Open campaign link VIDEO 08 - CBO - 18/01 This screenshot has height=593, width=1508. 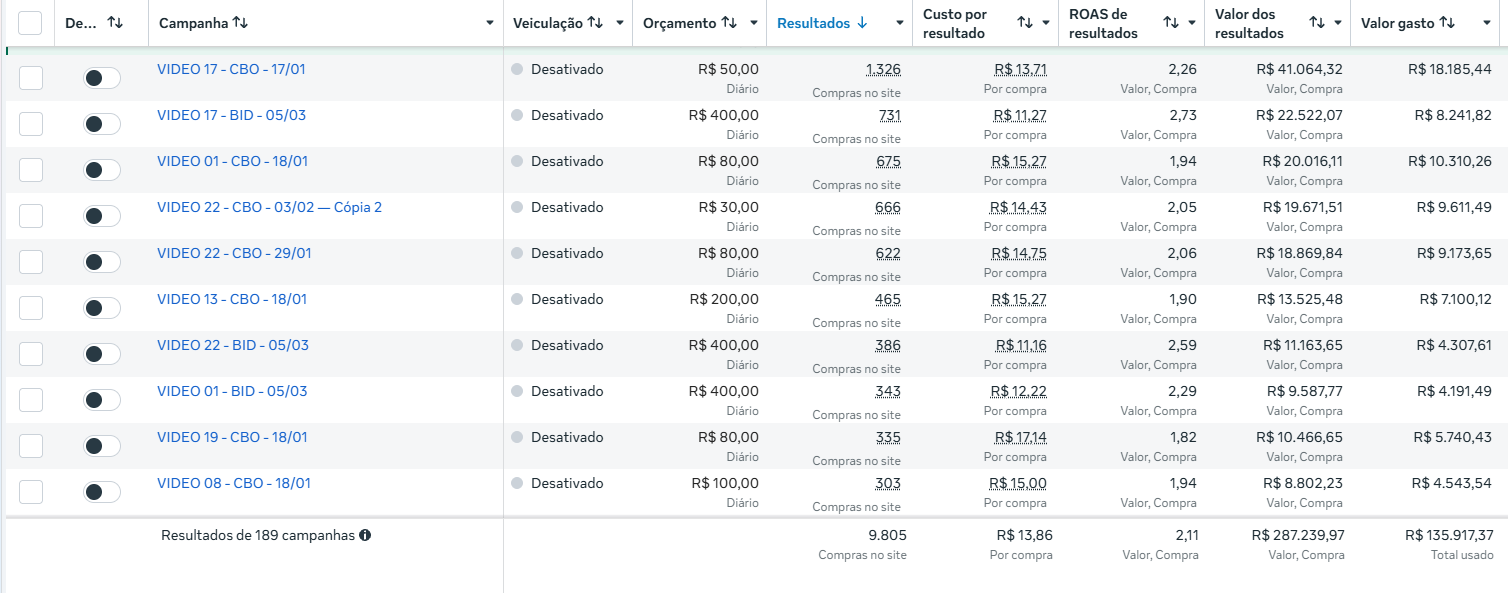click(x=234, y=483)
